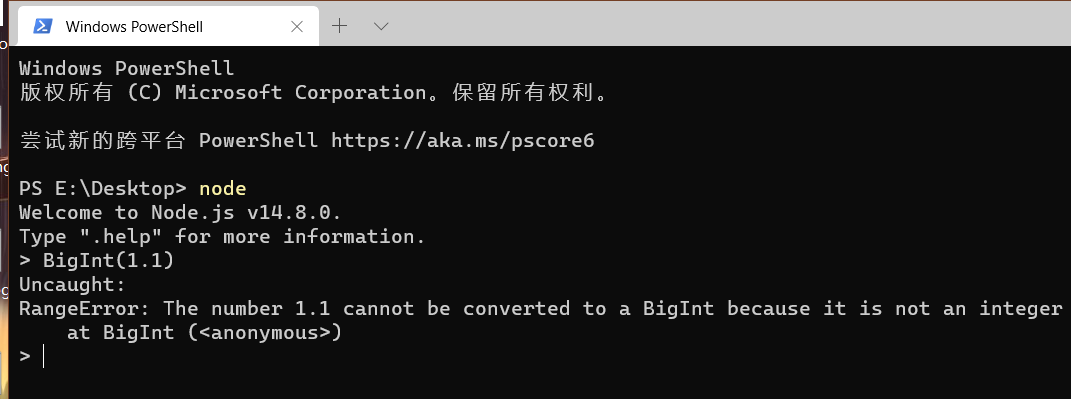This screenshot has width=1071, height=399.
Task: Open the https://aka.ms/pscore6 link
Action: pos(462,141)
